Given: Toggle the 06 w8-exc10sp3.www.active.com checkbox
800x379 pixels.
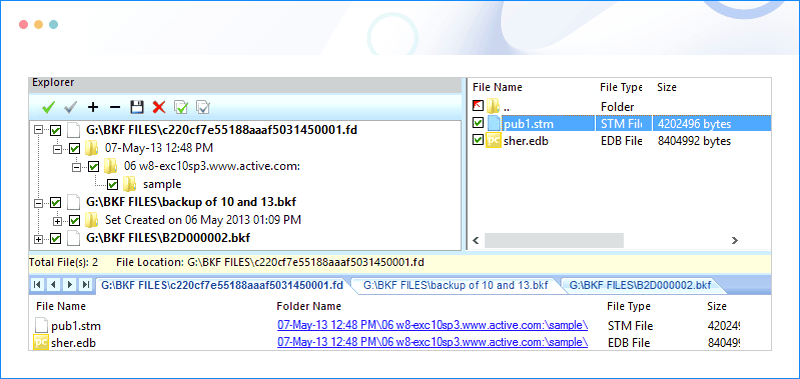Looking at the screenshot, I should coord(93,167).
